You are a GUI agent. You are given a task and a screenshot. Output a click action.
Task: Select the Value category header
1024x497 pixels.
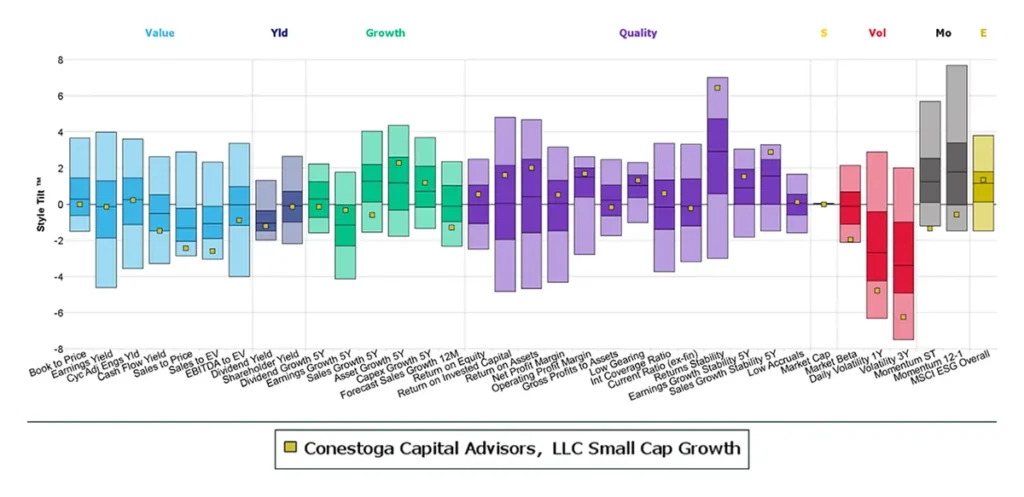159,33
